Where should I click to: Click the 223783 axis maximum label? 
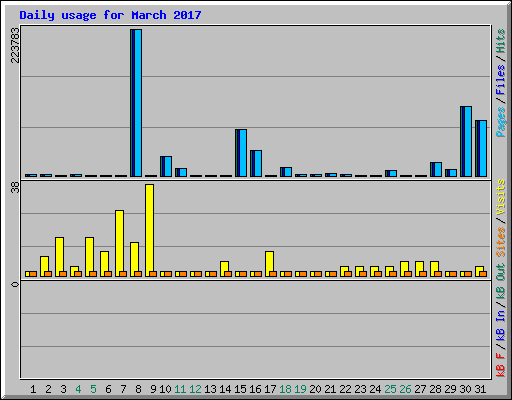(x=15, y=45)
